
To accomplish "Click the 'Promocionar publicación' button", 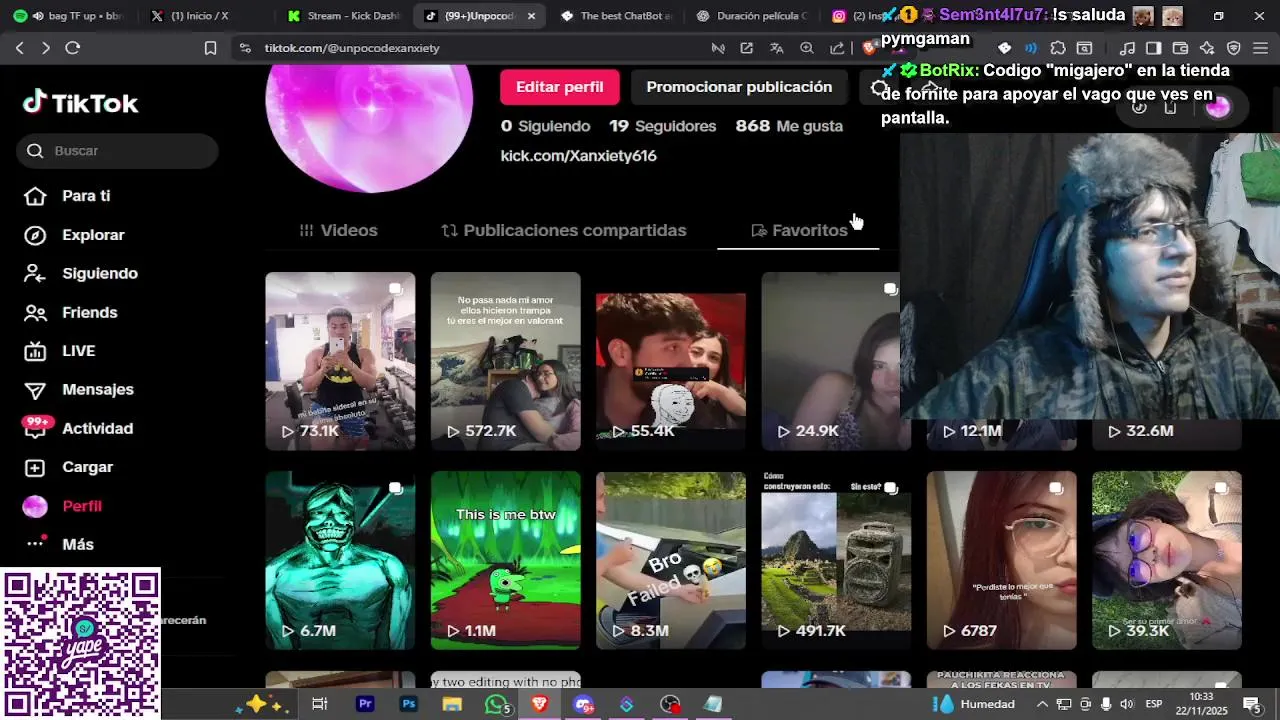I will click(739, 87).
